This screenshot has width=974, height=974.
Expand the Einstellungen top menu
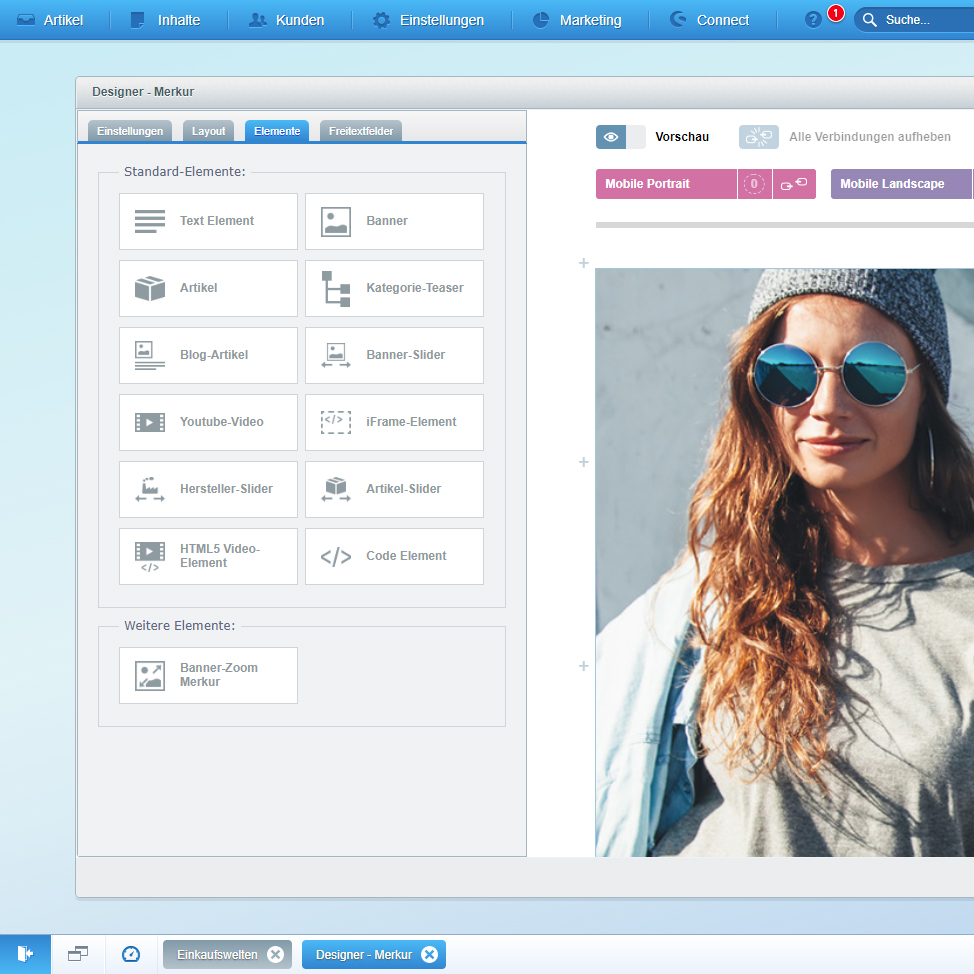click(428, 20)
